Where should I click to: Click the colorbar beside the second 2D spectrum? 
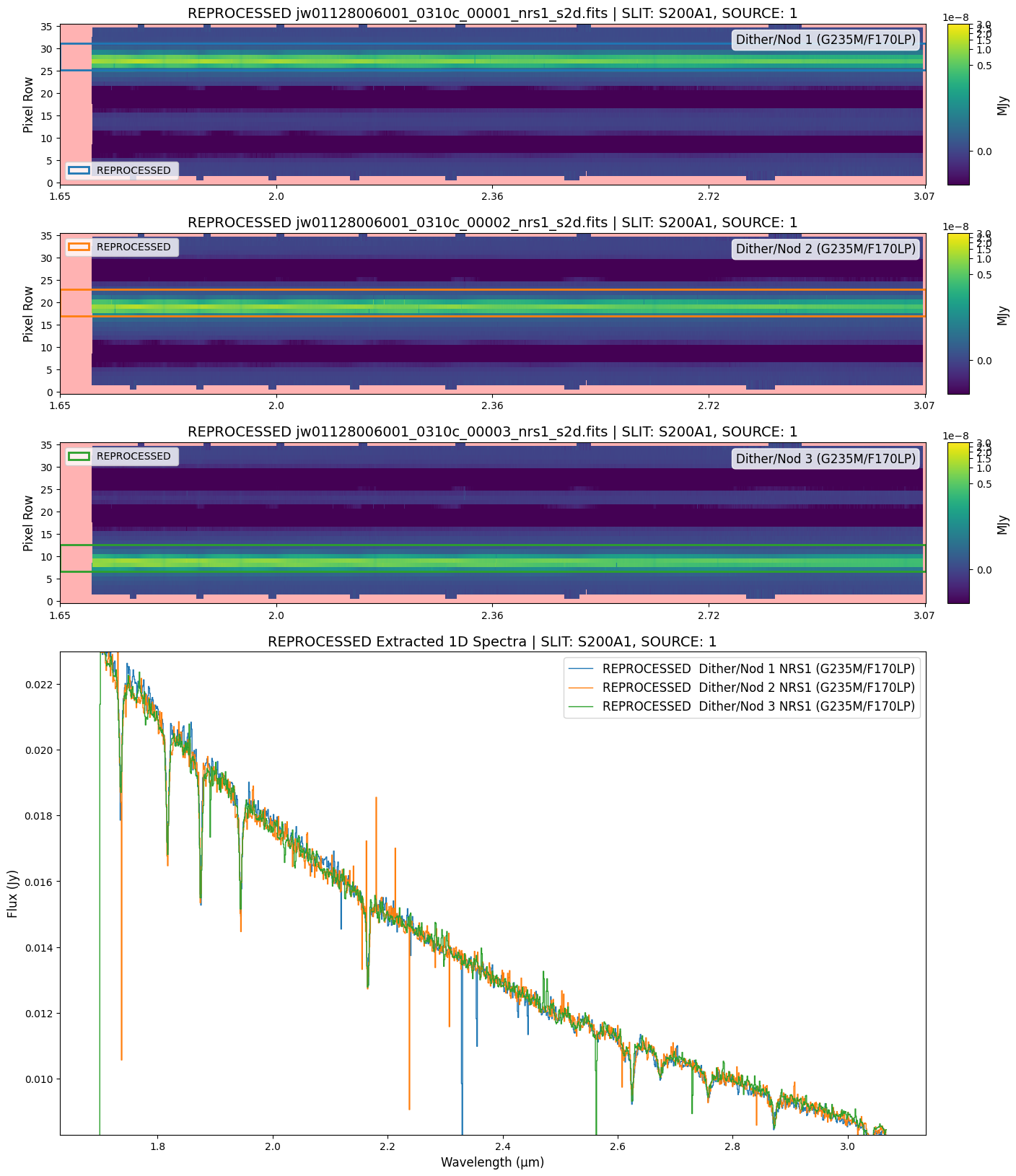coord(958,313)
